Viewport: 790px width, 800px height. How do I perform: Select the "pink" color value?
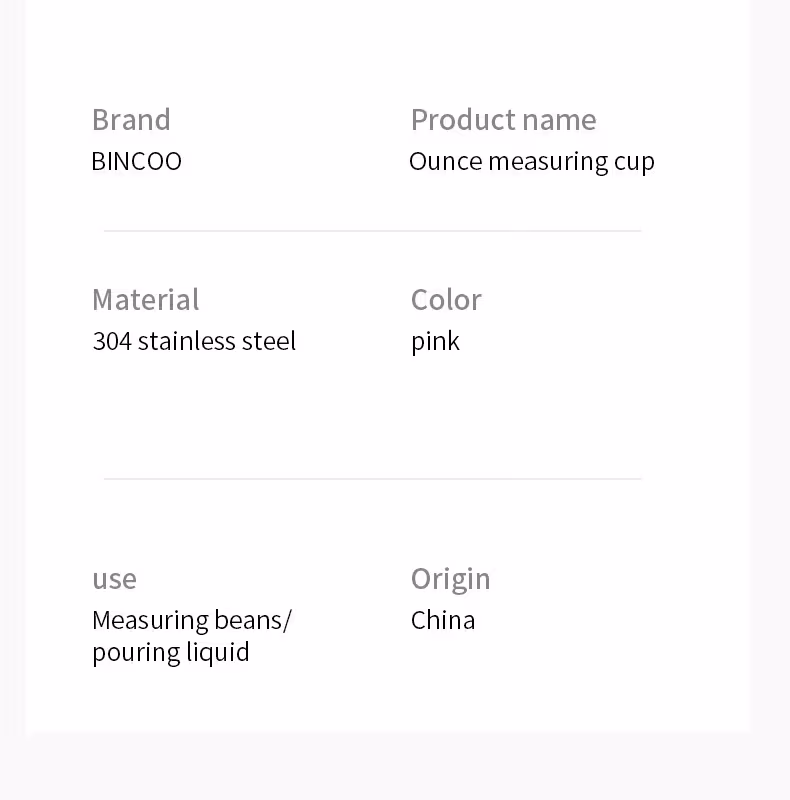tap(435, 342)
